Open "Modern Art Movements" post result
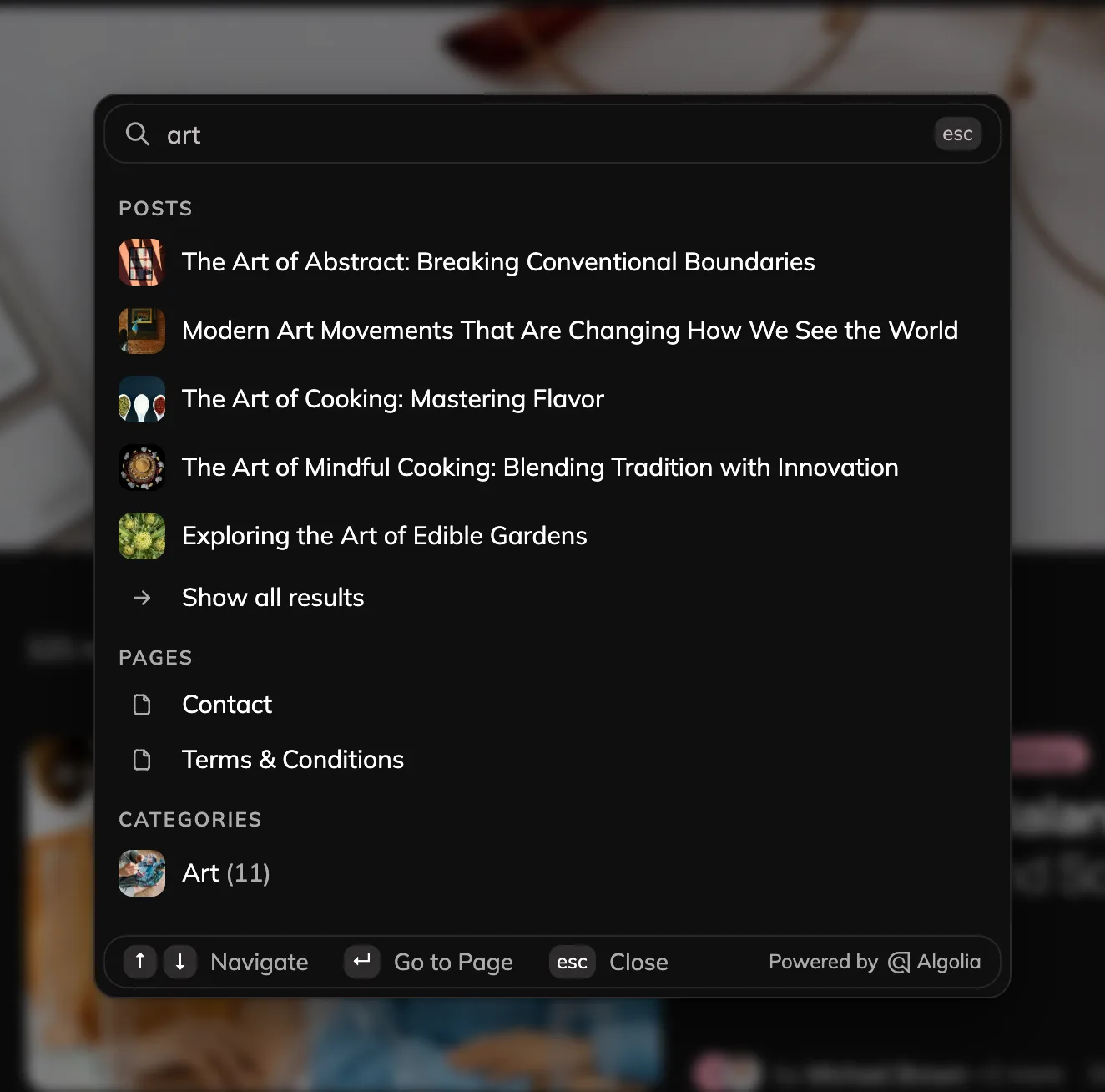1105x1092 pixels. [570, 331]
